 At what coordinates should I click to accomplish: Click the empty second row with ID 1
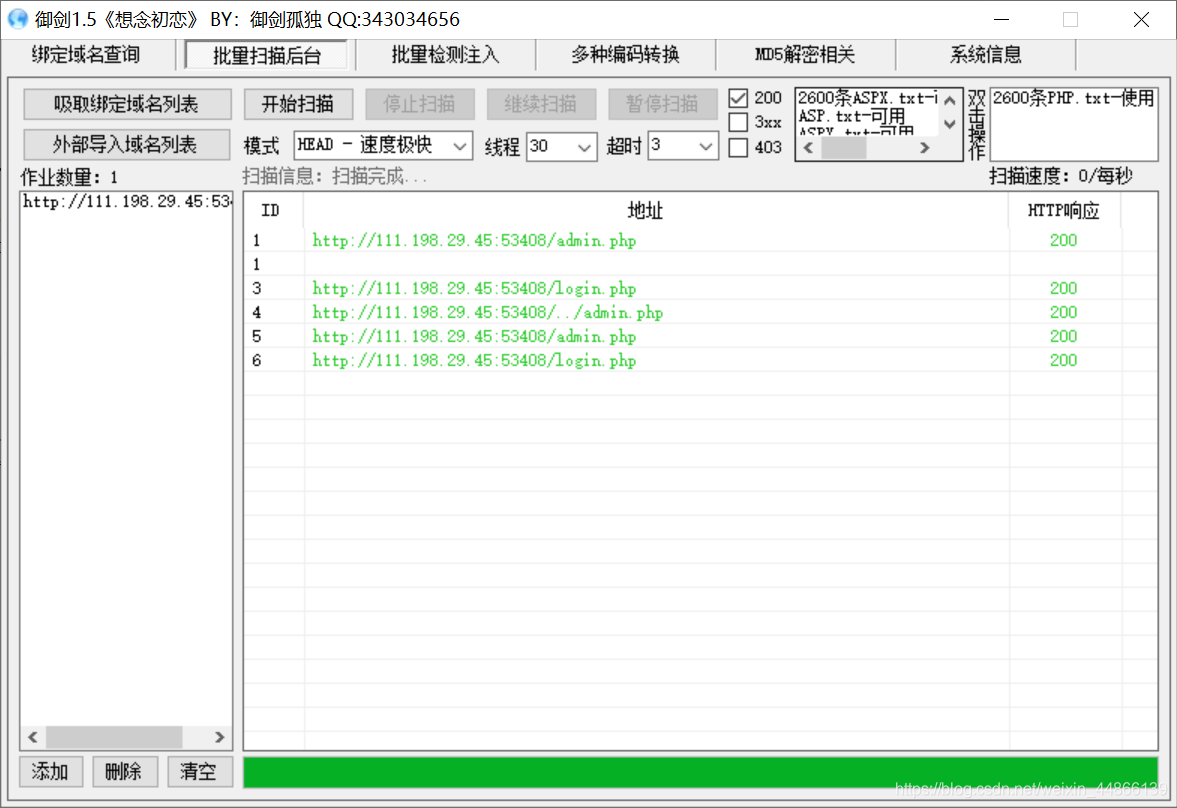[701, 264]
